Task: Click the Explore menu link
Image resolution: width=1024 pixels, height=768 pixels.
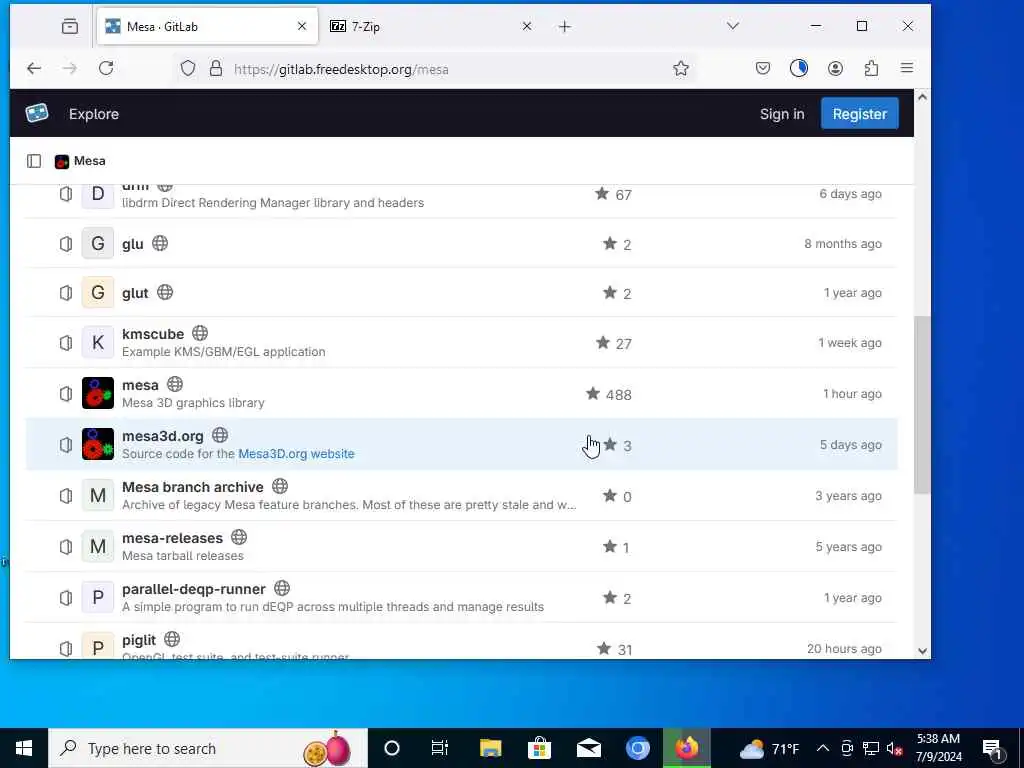Action: pyautogui.click(x=94, y=114)
